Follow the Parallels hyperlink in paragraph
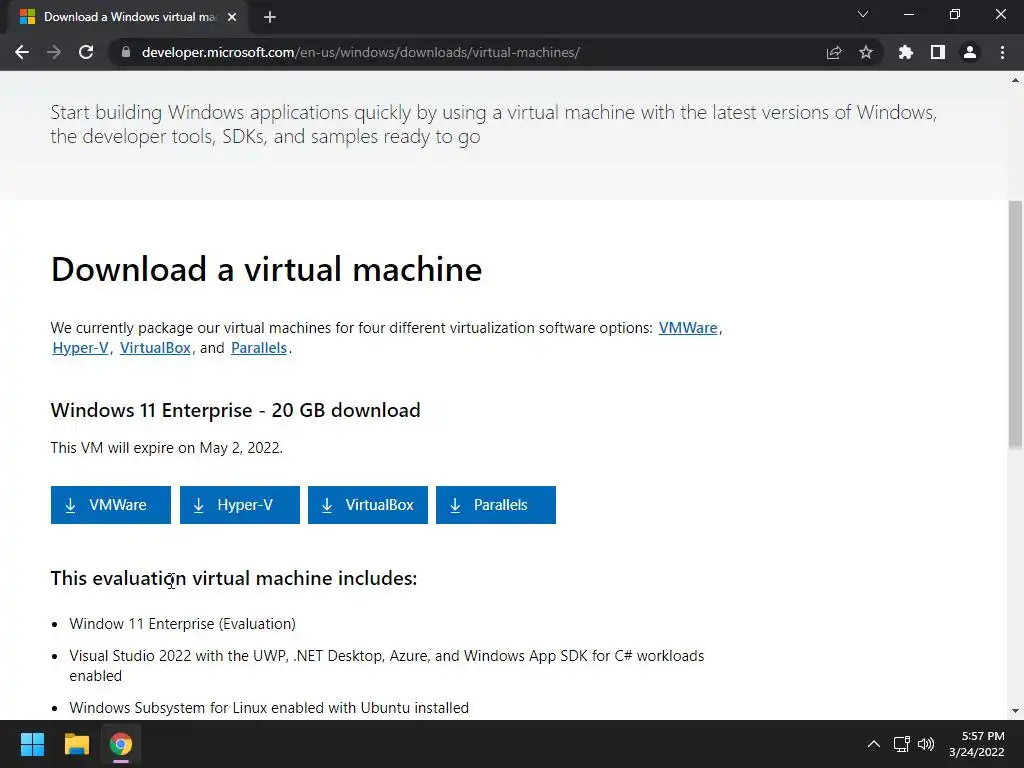The width and height of the screenshot is (1024, 768). (x=259, y=348)
